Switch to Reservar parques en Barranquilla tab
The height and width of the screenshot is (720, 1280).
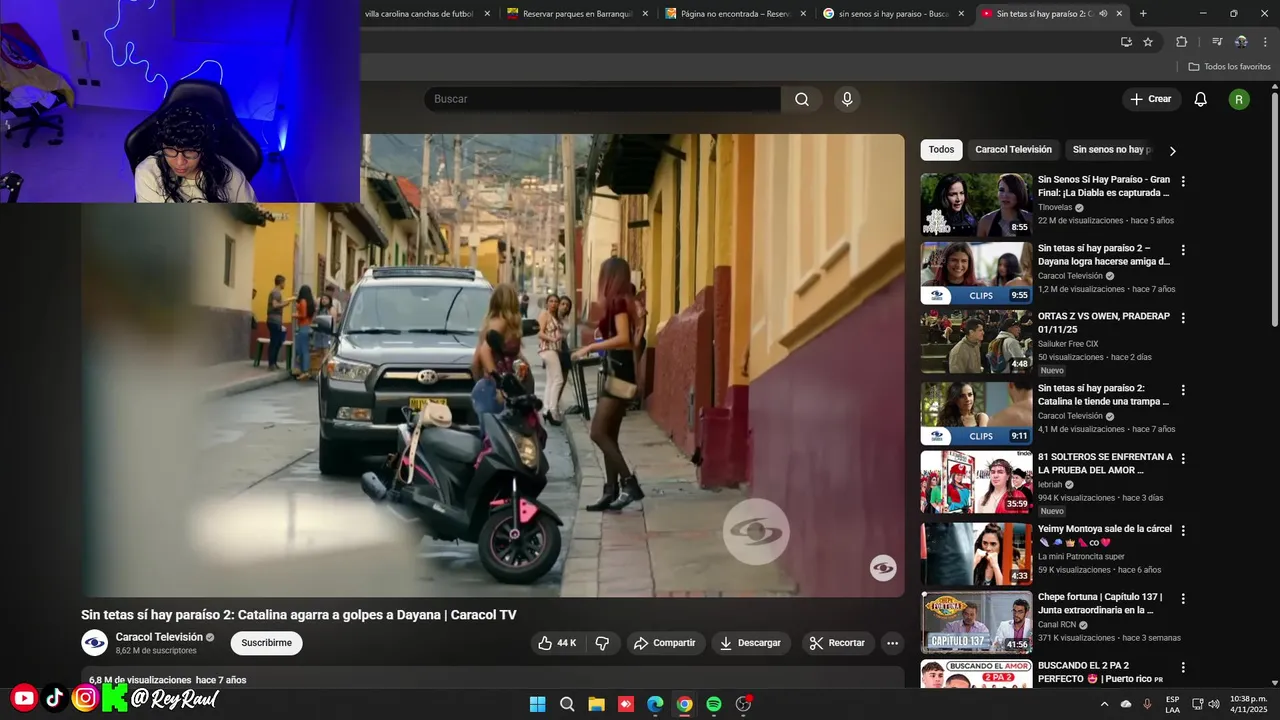(x=578, y=14)
